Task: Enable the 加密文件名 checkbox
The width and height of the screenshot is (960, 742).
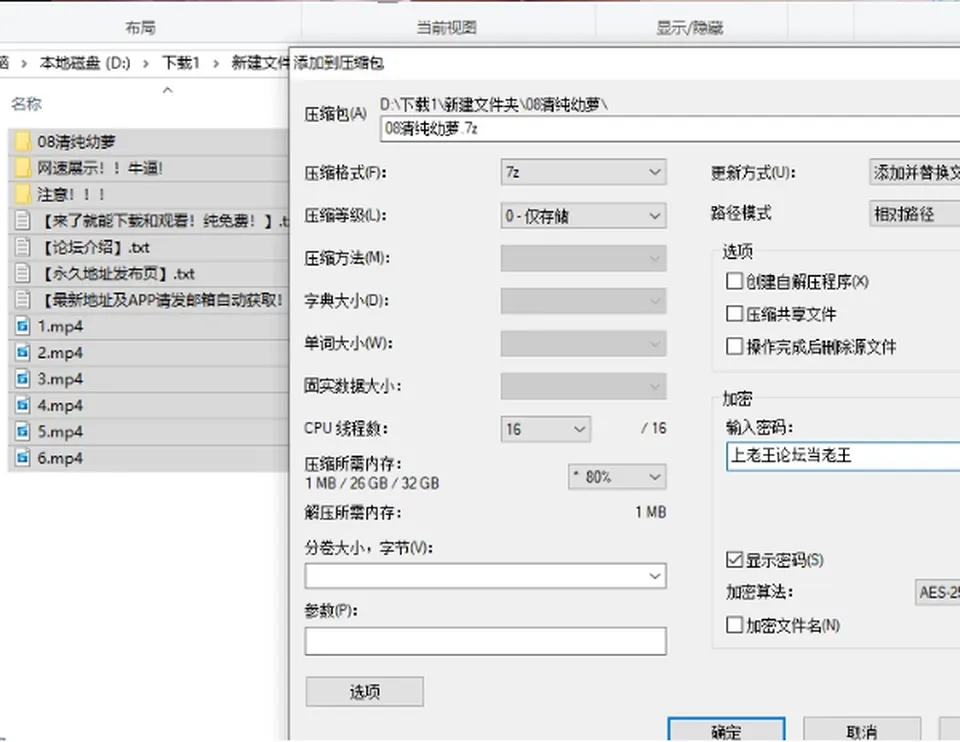Action: point(734,625)
